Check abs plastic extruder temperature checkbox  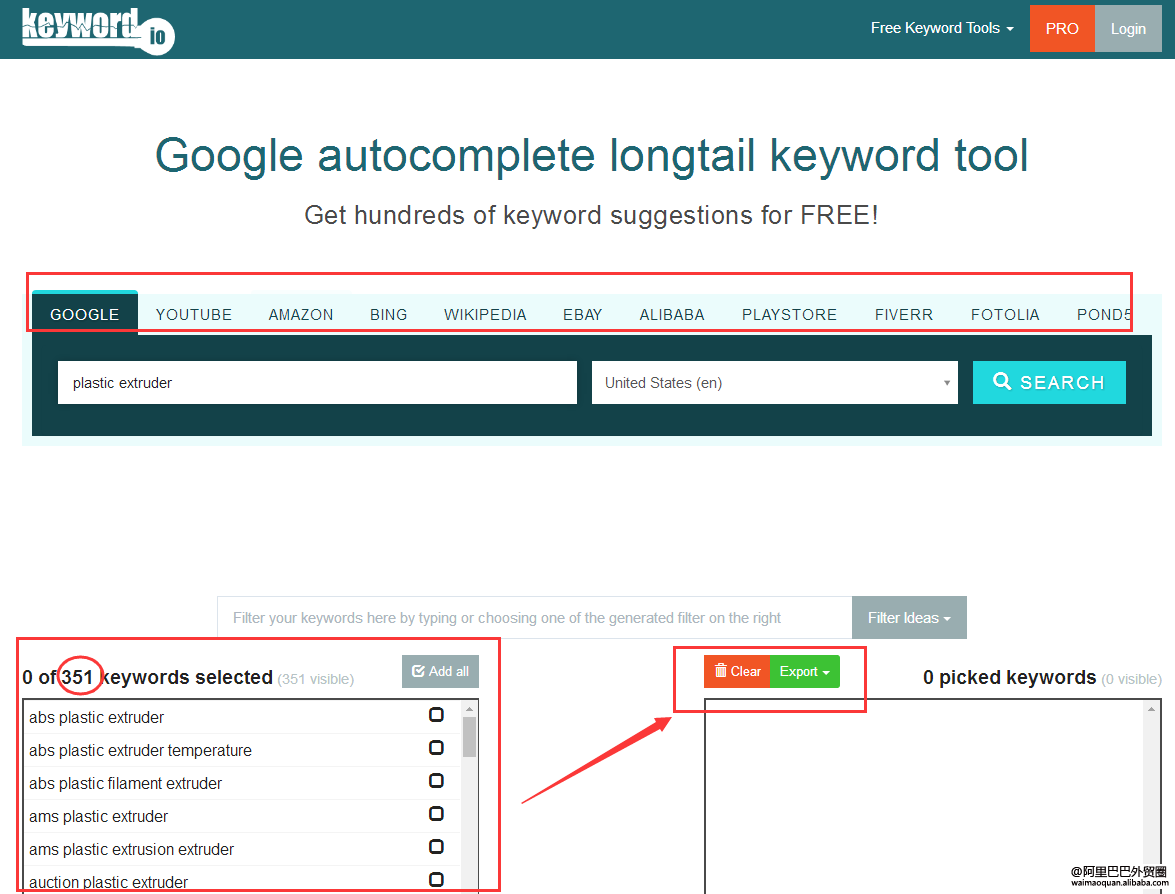click(x=436, y=748)
